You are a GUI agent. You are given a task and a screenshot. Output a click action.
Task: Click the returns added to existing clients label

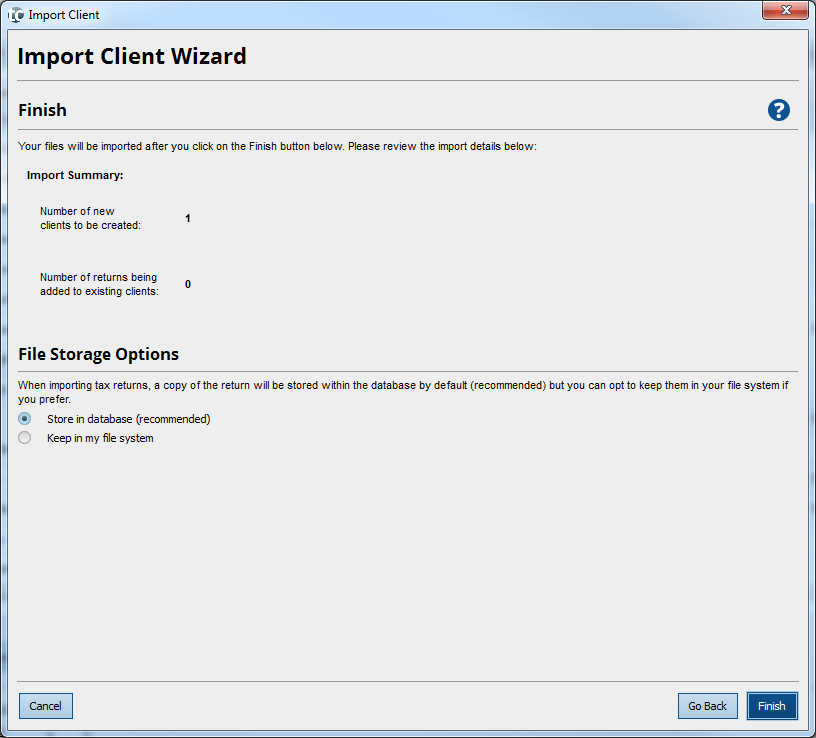point(99,284)
